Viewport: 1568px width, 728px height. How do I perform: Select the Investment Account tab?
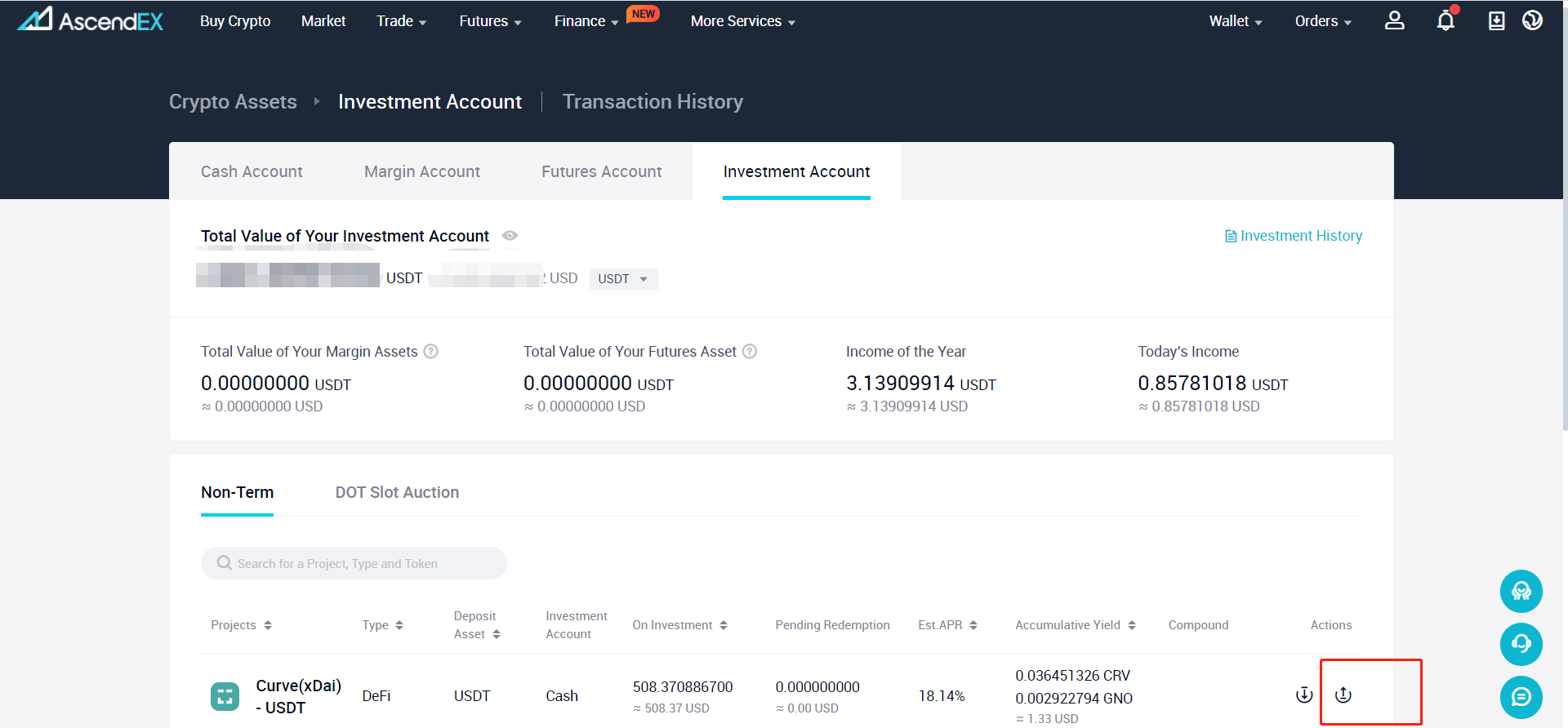(x=796, y=171)
